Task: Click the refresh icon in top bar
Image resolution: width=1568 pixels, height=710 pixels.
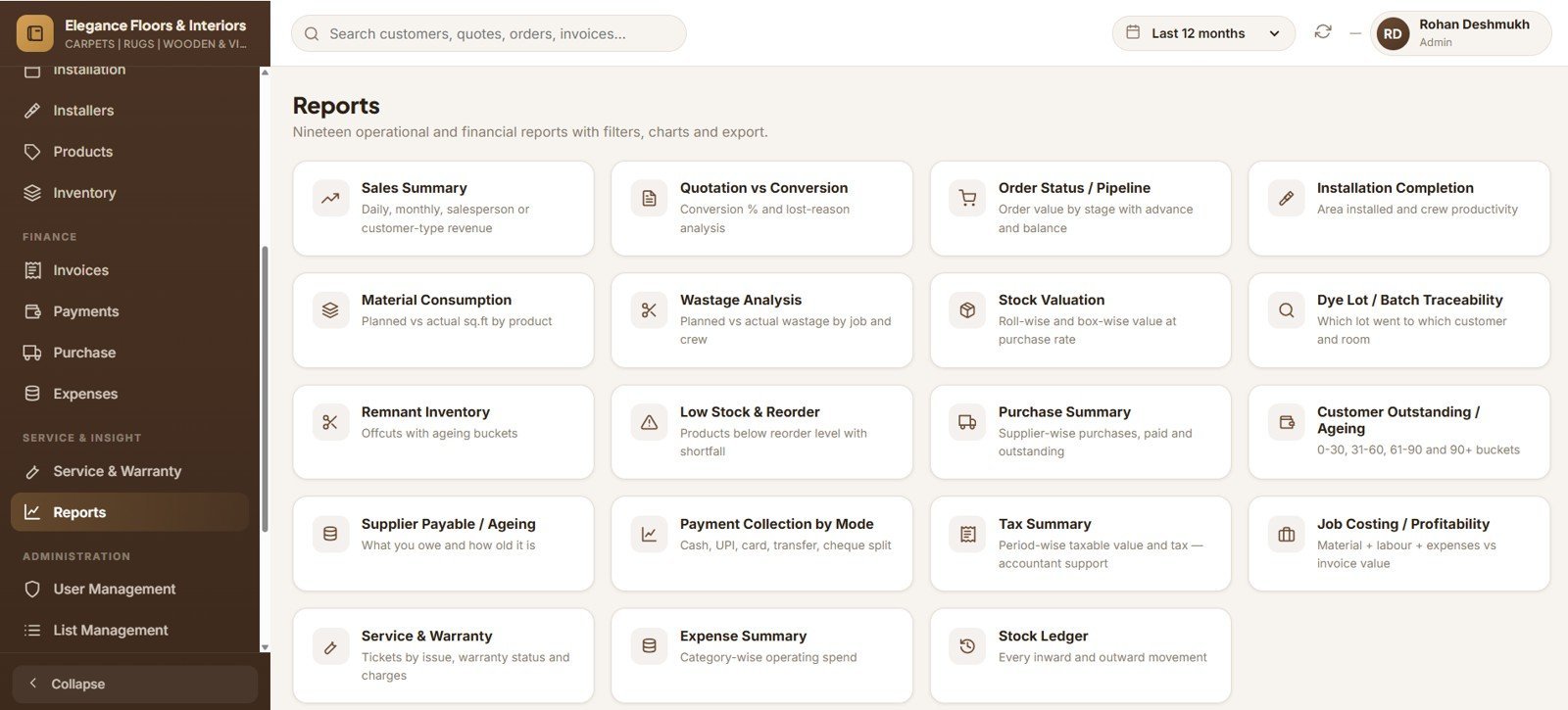Action: (x=1323, y=32)
